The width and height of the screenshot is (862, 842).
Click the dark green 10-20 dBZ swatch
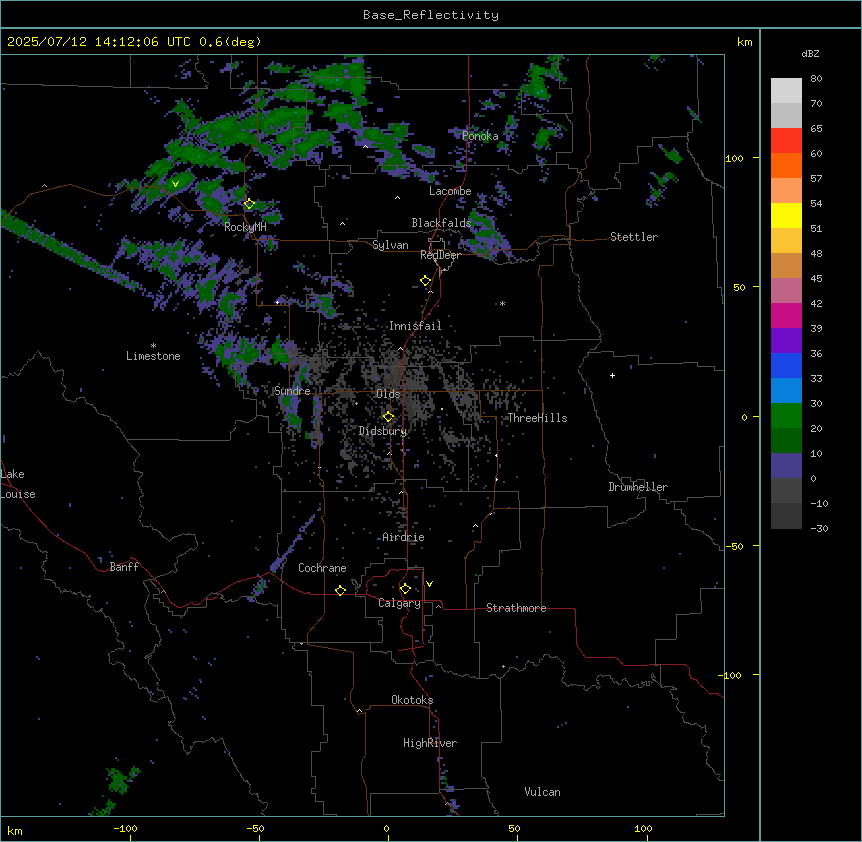pyautogui.click(x=786, y=441)
